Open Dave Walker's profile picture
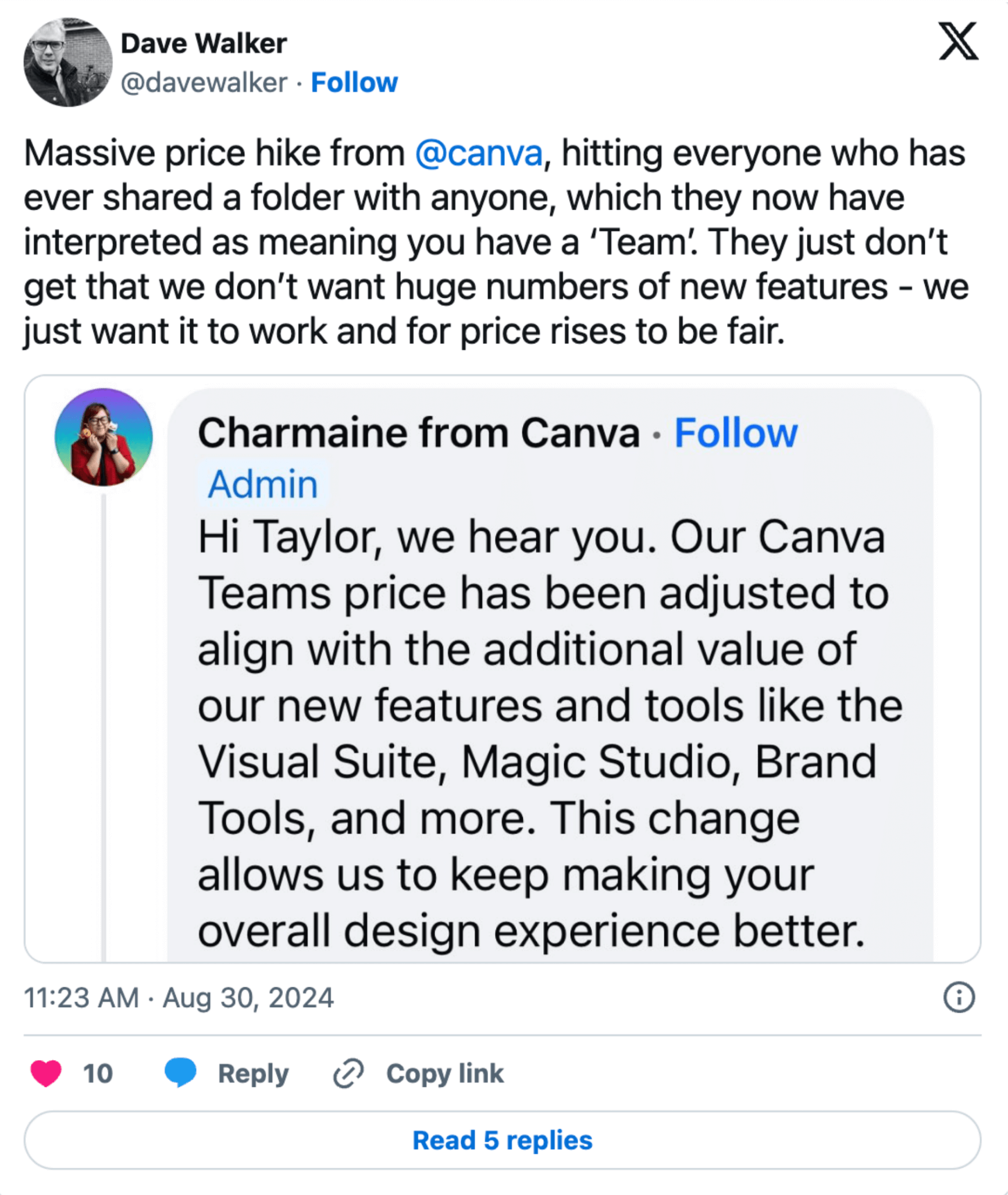 pyautogui.click(x=67, y=62)
